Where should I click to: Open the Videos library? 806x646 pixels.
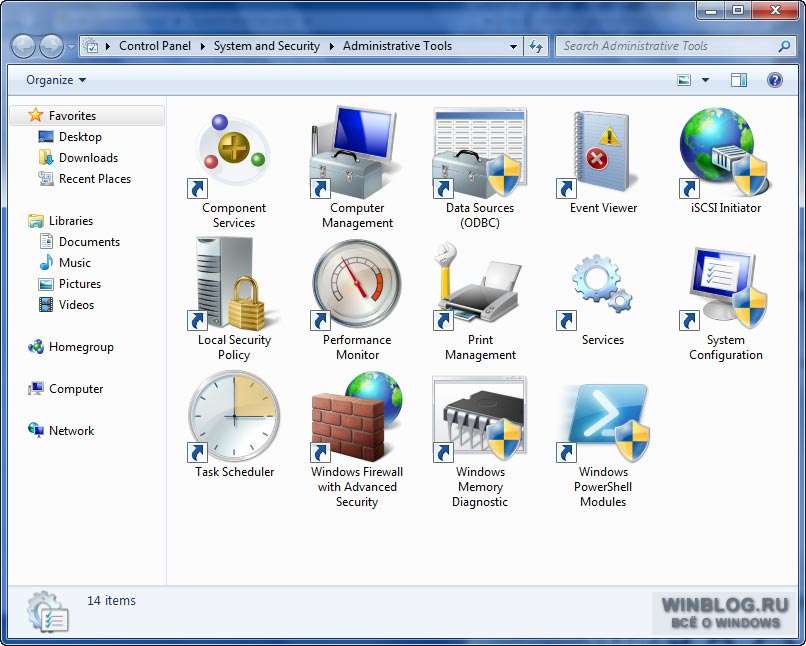coord(67,305)
